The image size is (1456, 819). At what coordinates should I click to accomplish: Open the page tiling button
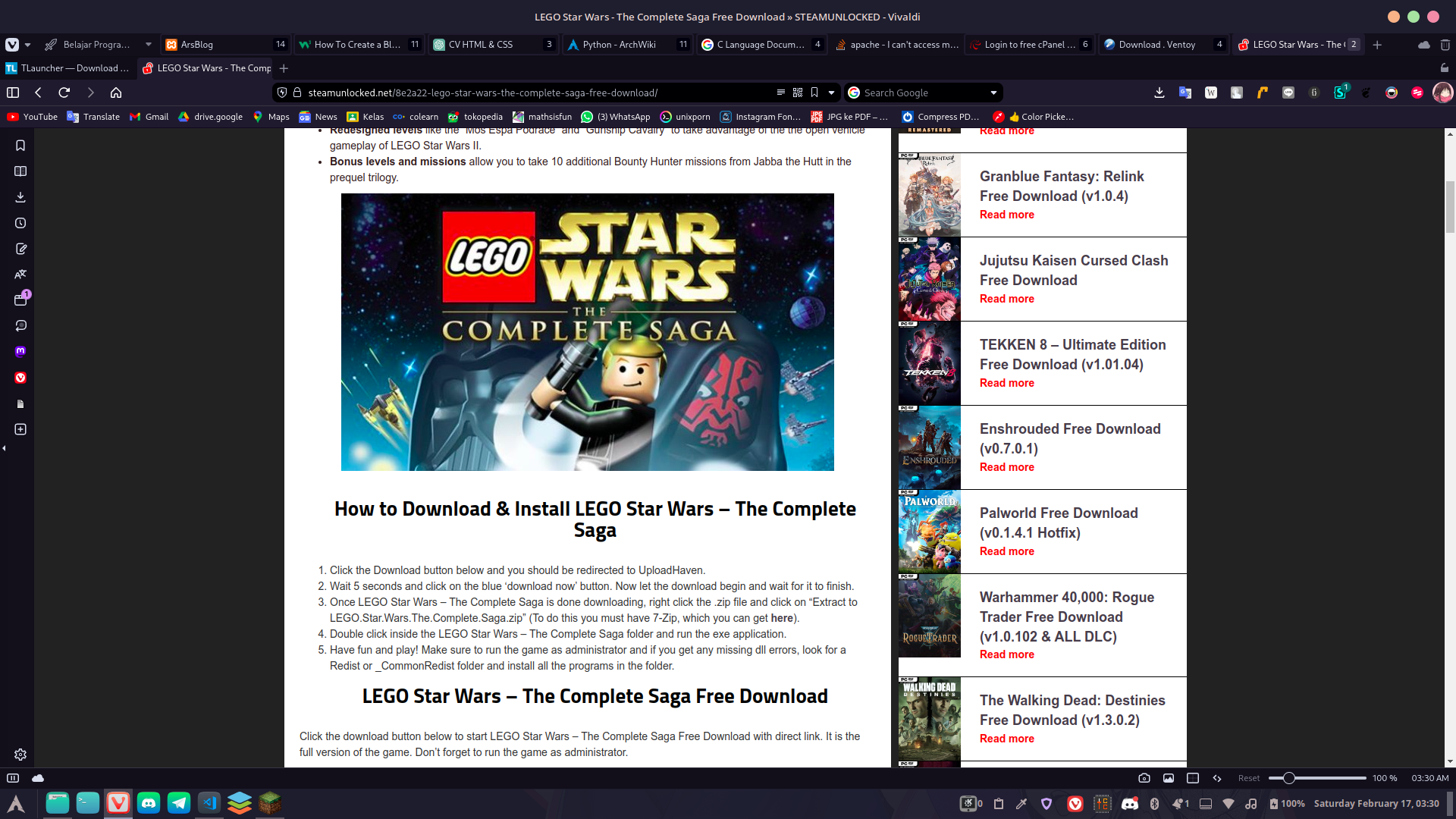[x=1193, y=778]
